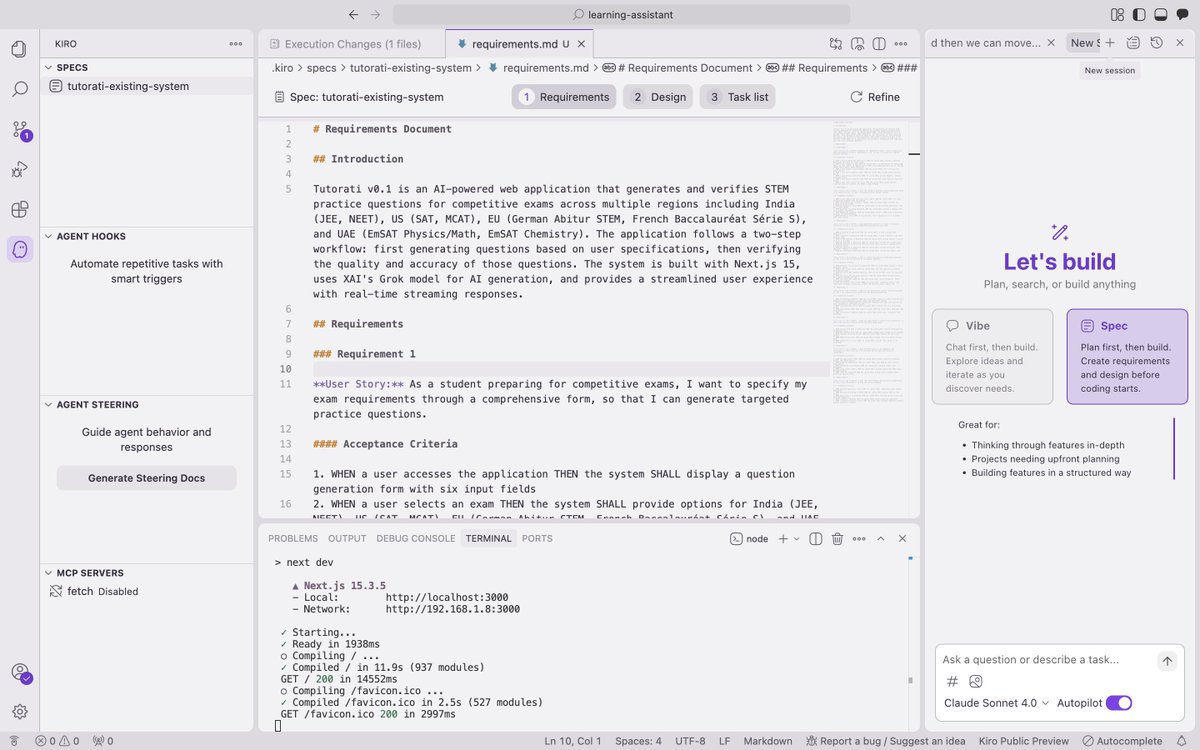The image size is (1200, 750).
Task: Toggle the bottom panel visibility icon
Action: [1161, 15]
